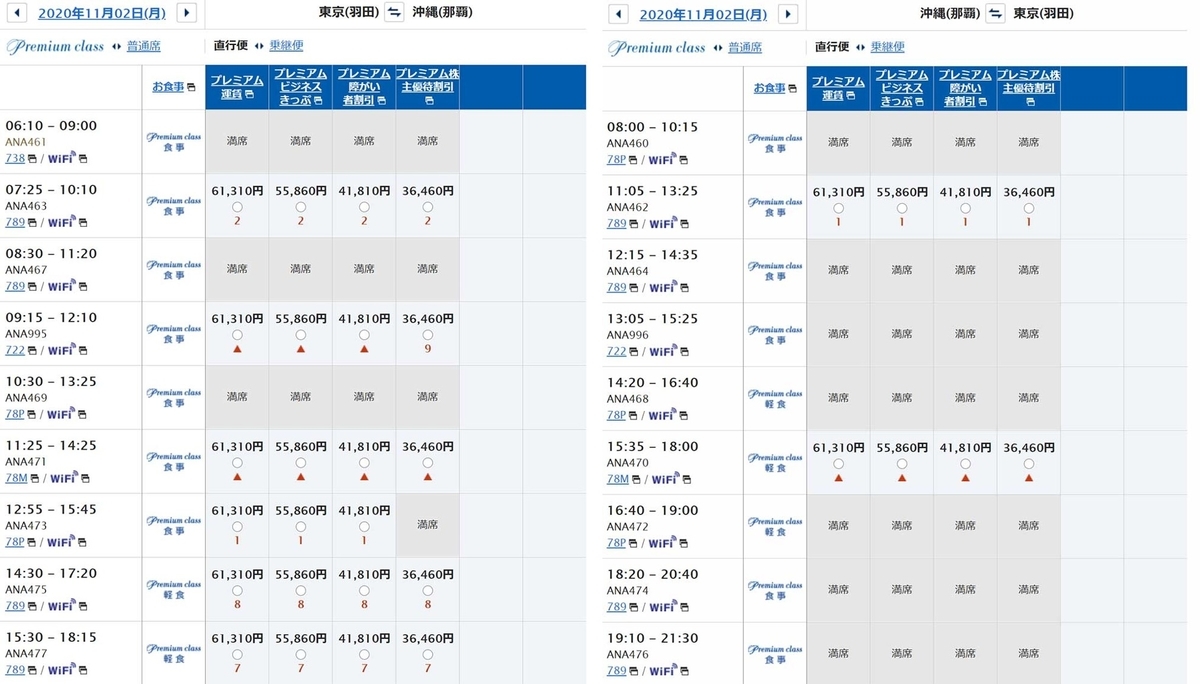Click WiFi icon for flight ANA467
Viewport: 1200px width, 684px height.
coord(61,286)
